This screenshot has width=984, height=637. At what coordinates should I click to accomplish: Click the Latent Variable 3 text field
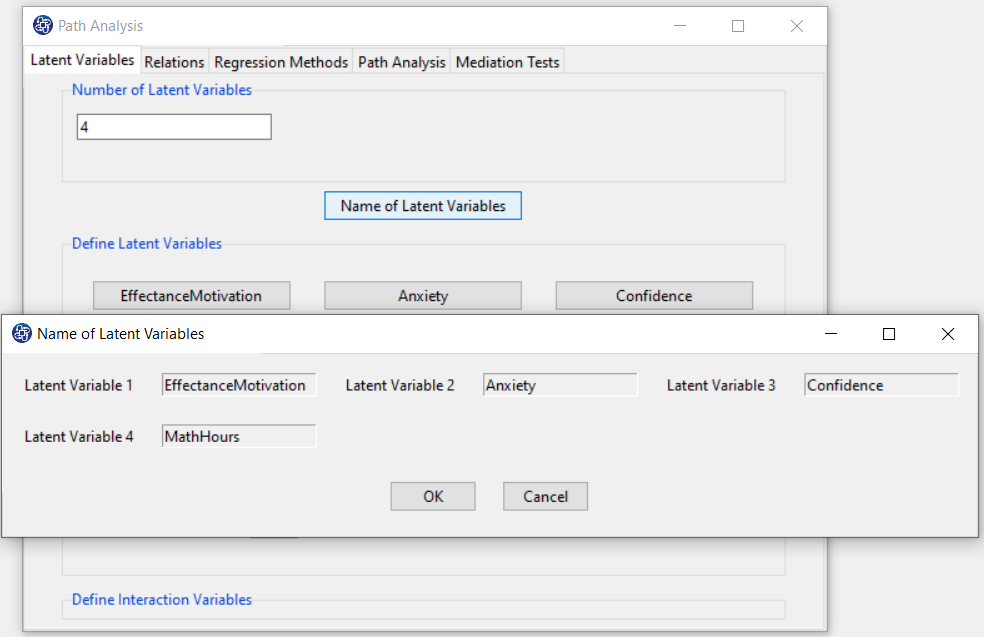point(882,385)
